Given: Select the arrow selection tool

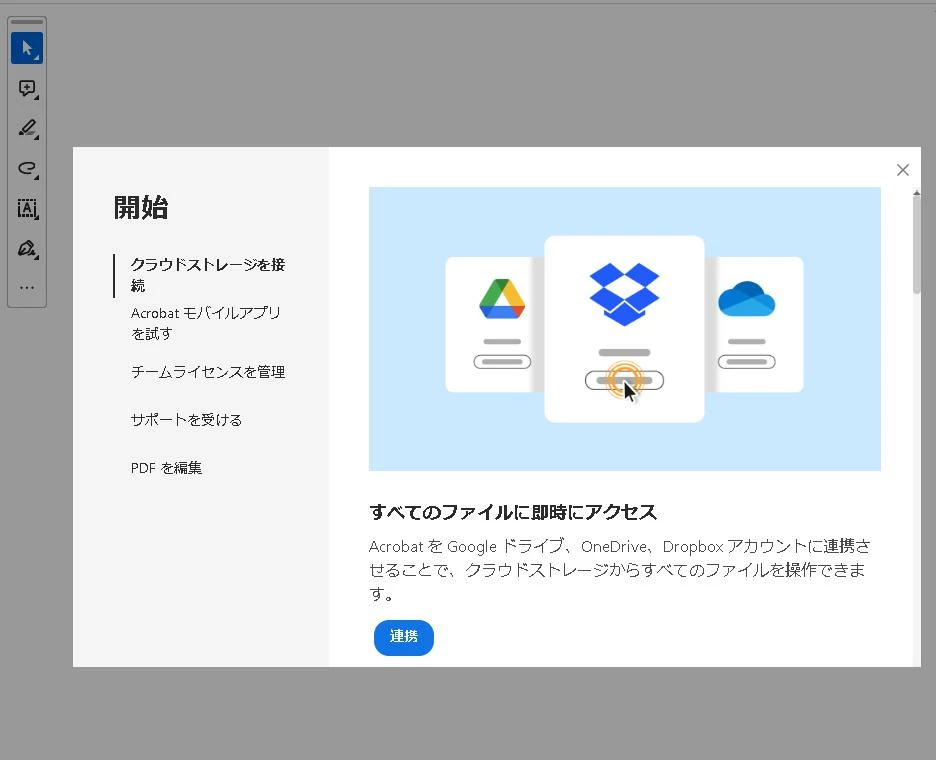Looking at the screenshot, I should pyautogui.click(x=27, y=48).
